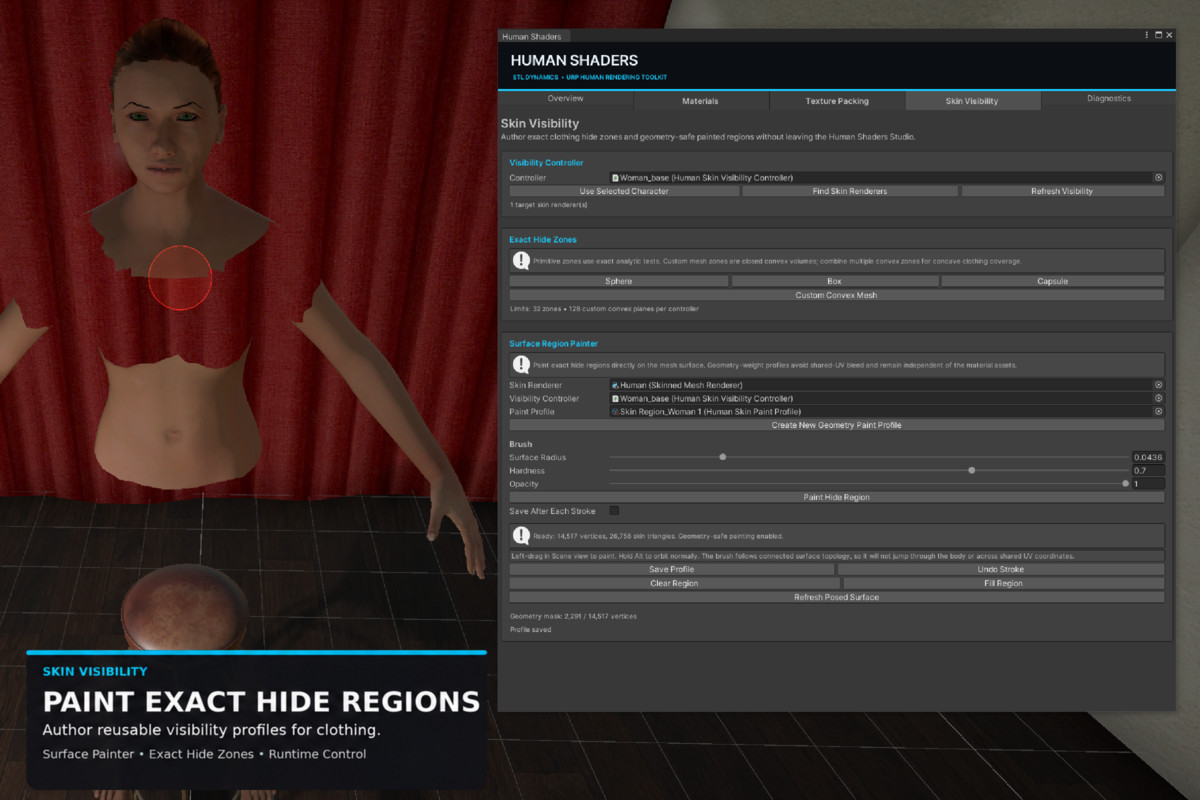Click the 'Profile saved' status text

(530, 630)
